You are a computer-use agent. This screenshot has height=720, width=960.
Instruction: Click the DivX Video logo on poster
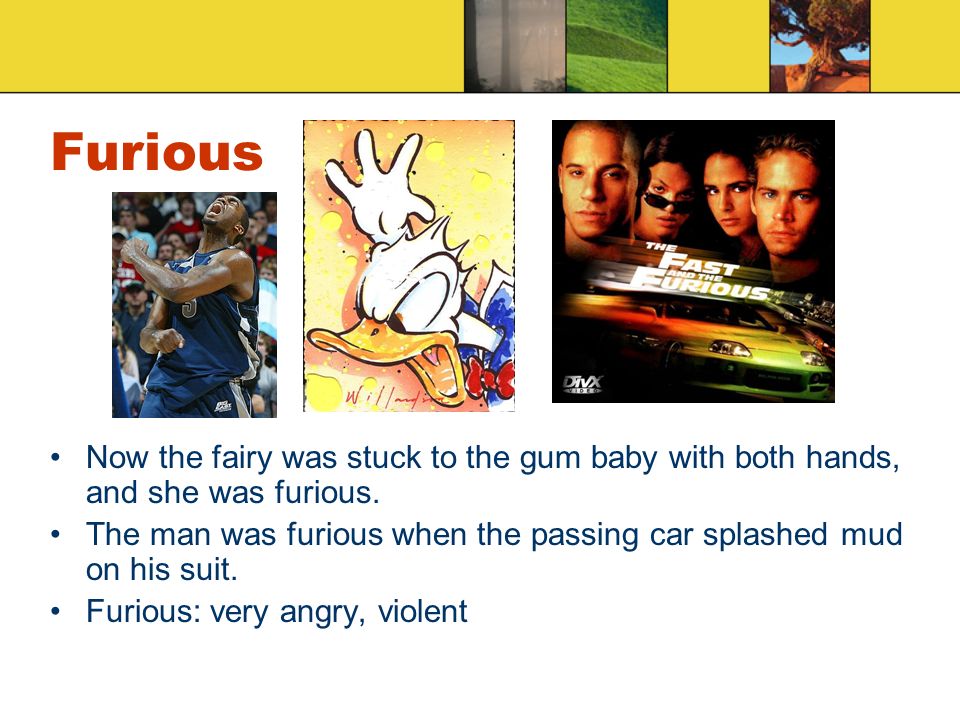(x=582, y=384)
